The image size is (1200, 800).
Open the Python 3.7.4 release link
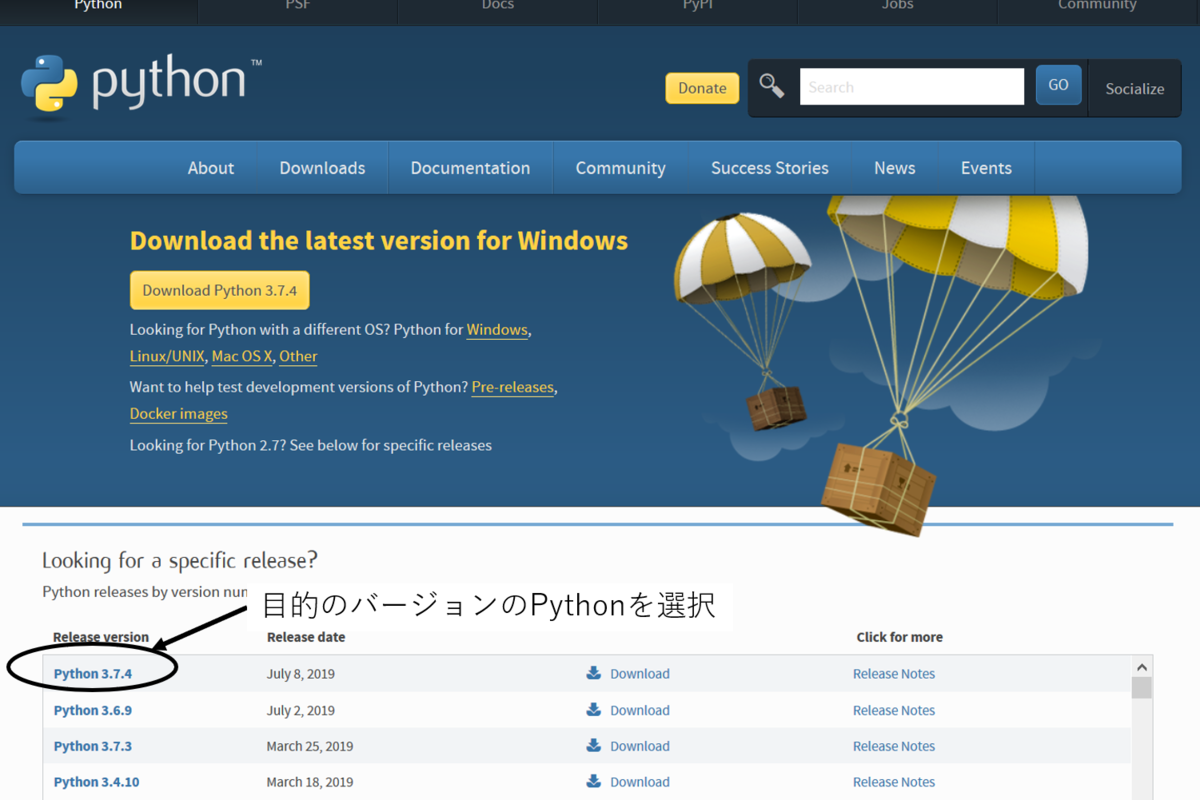93,674
